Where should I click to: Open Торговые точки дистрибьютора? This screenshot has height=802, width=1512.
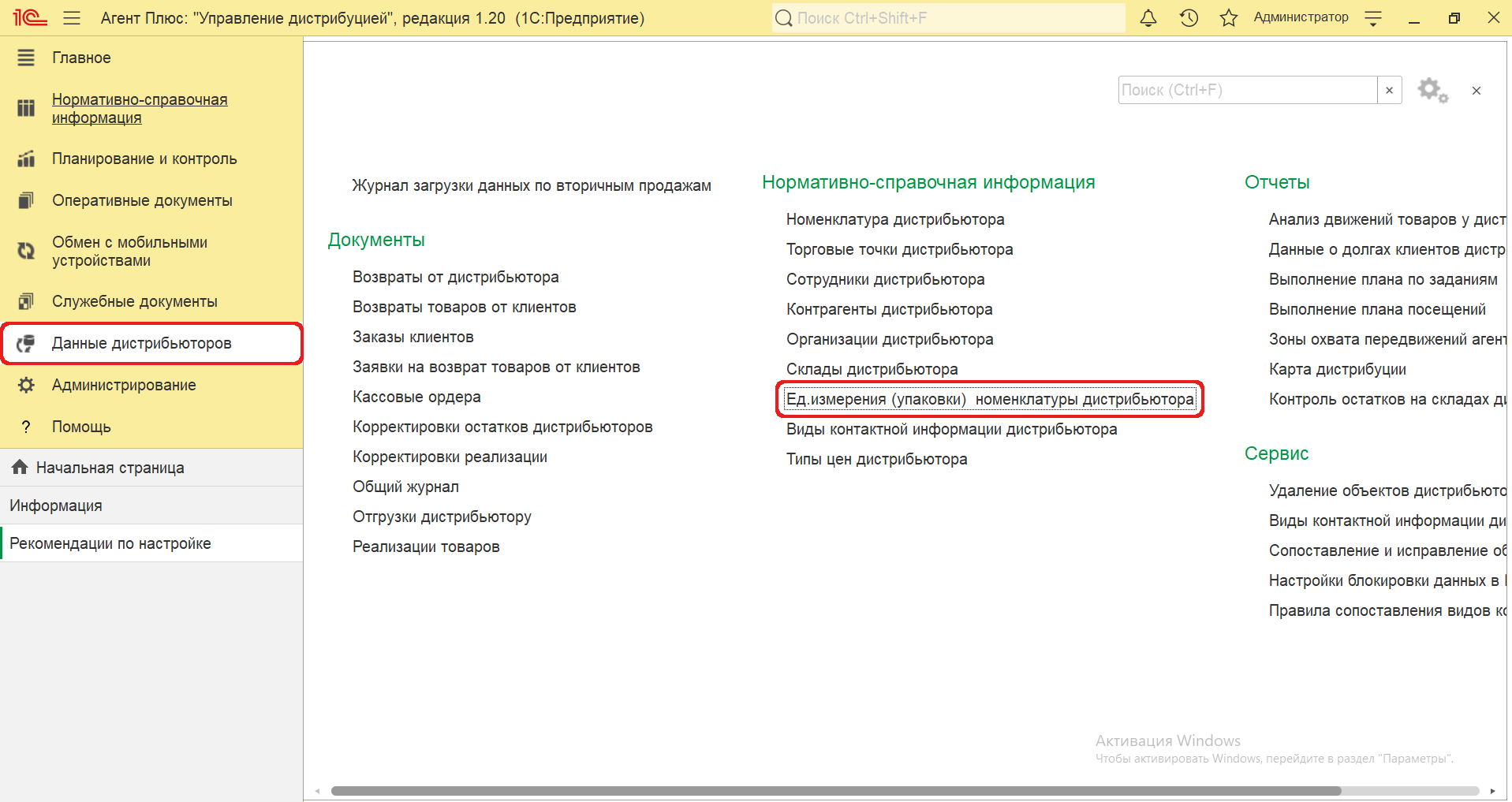pos(900,249)
